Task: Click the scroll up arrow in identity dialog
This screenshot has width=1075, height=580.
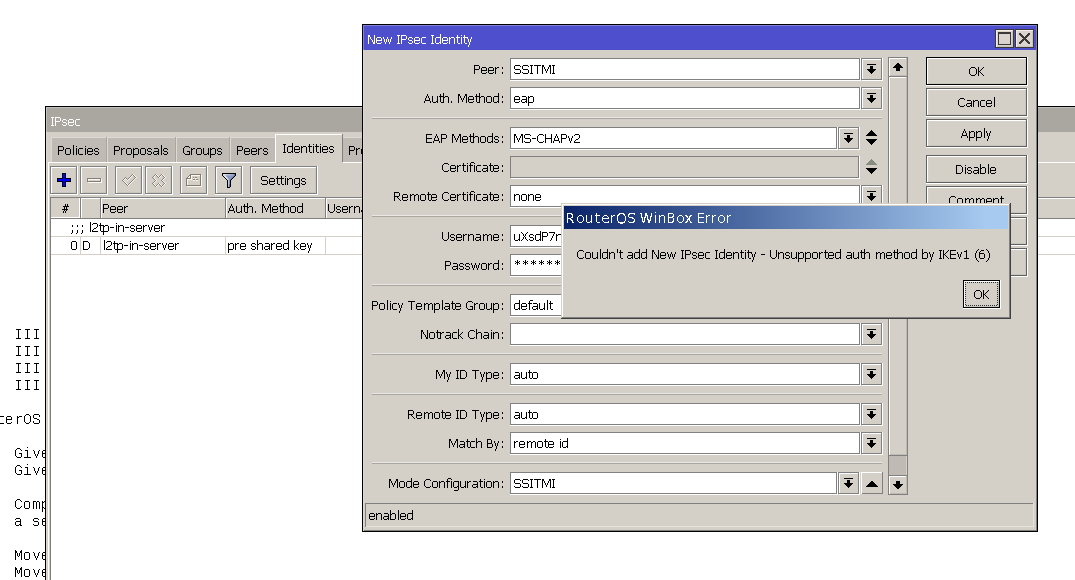Action: 897,67
